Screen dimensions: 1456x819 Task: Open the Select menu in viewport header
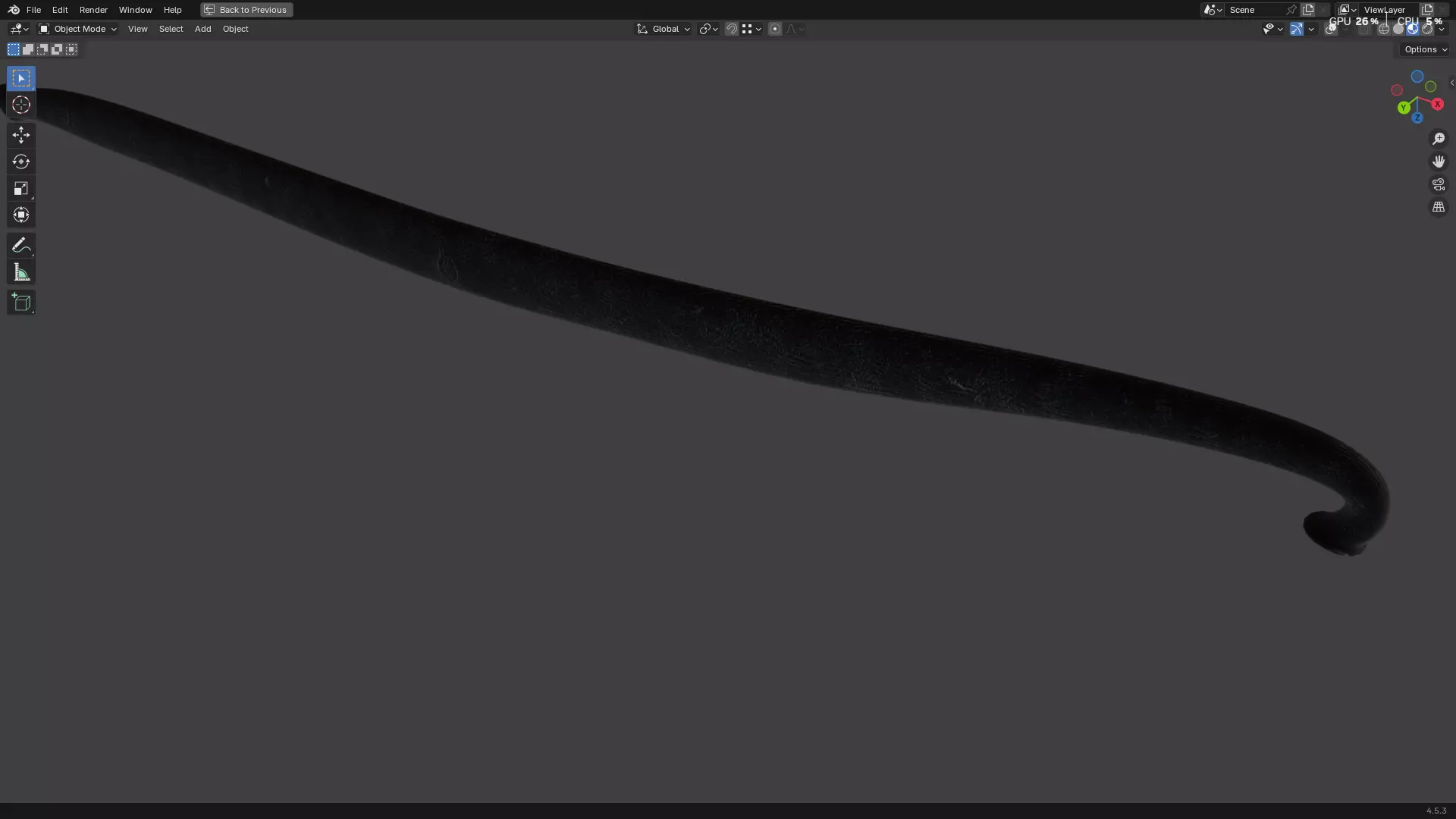[171, 29]
